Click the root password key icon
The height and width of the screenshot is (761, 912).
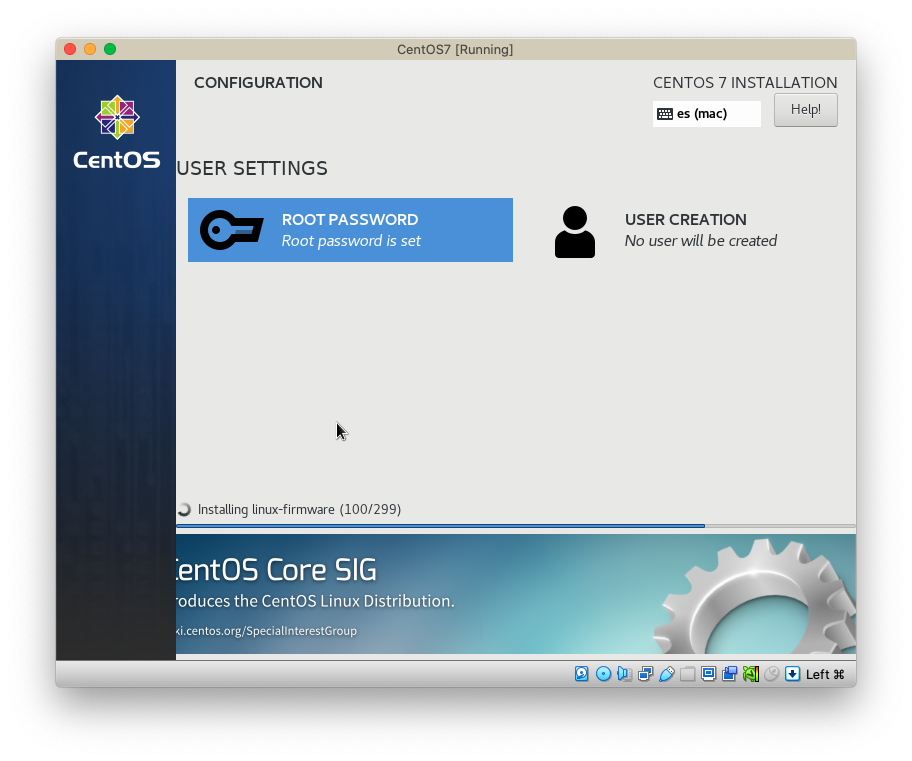click(231, 230)
